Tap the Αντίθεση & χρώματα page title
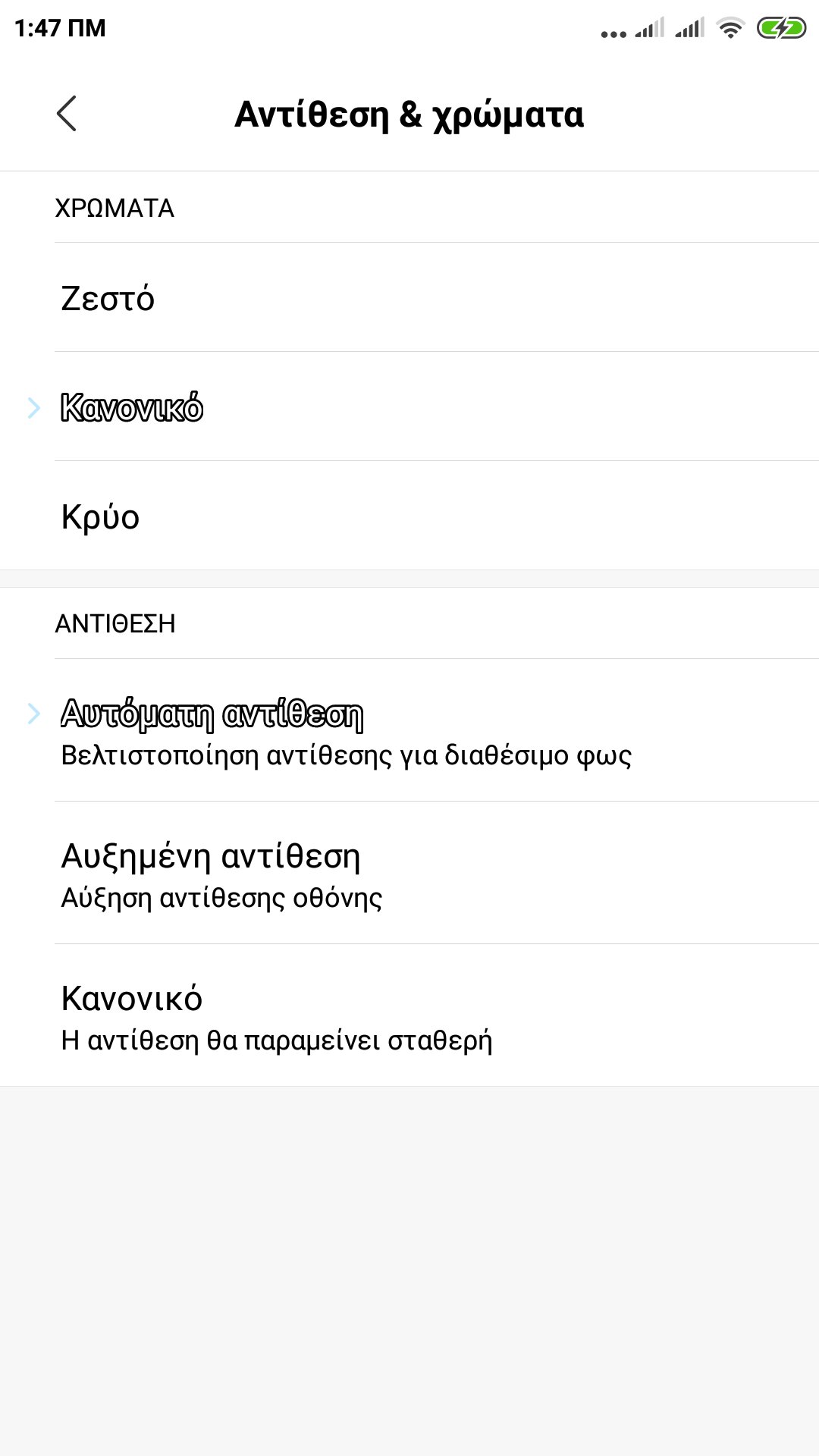This screenshot has height=1456, width=819. coord(409,115)
